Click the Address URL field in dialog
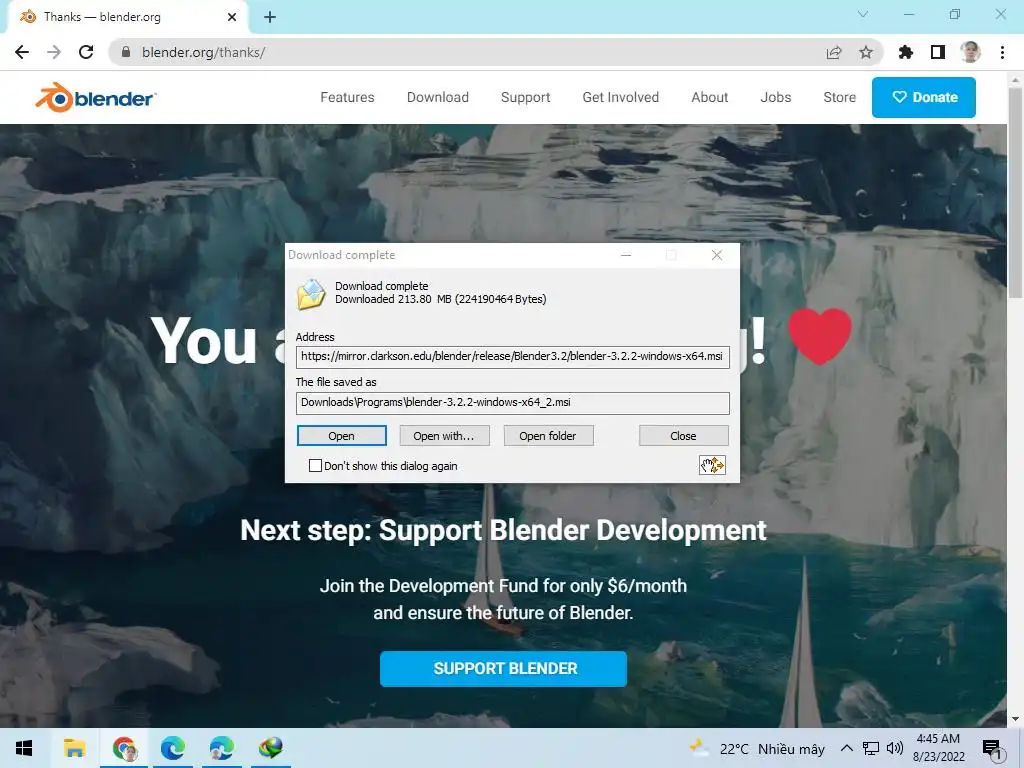Image resolution: width=1024 pixels, height=768 pixels. (x=513, y=357)
